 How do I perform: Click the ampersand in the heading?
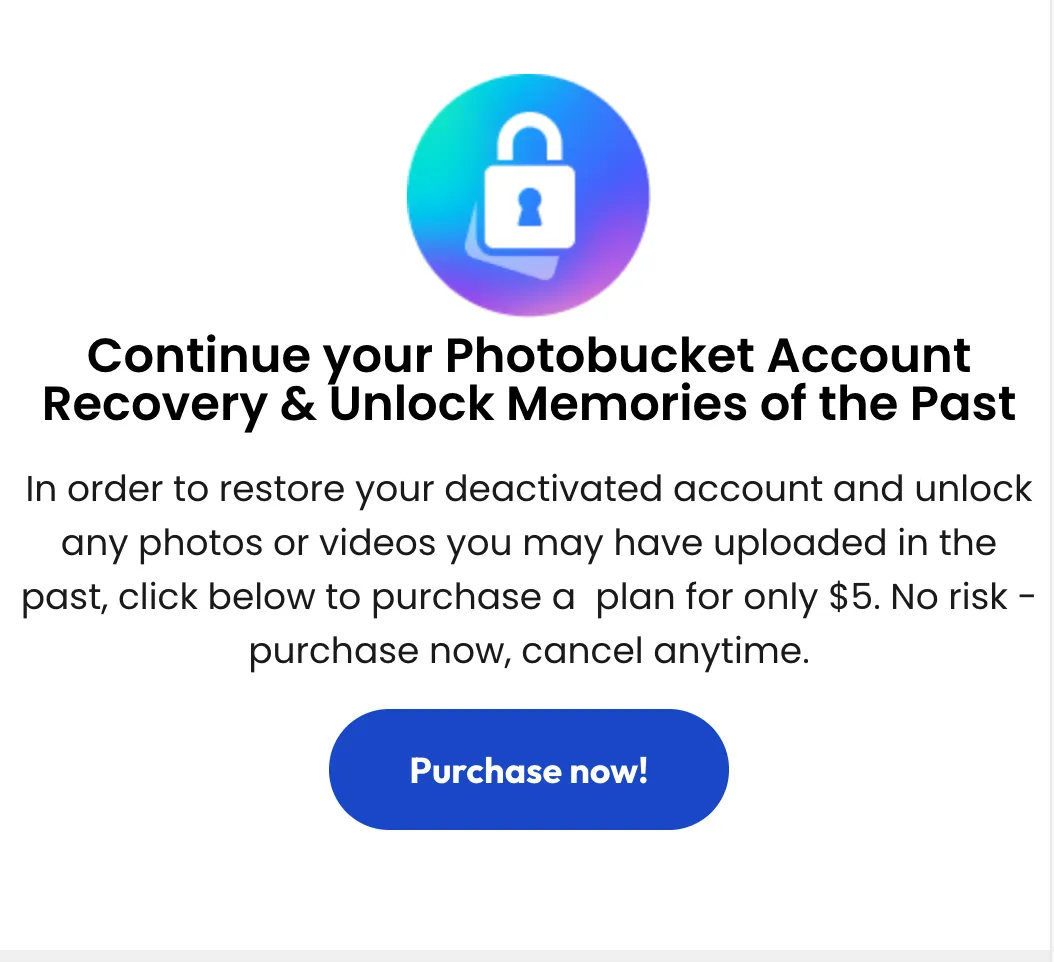pyautogui.click(x=298, y=404)
